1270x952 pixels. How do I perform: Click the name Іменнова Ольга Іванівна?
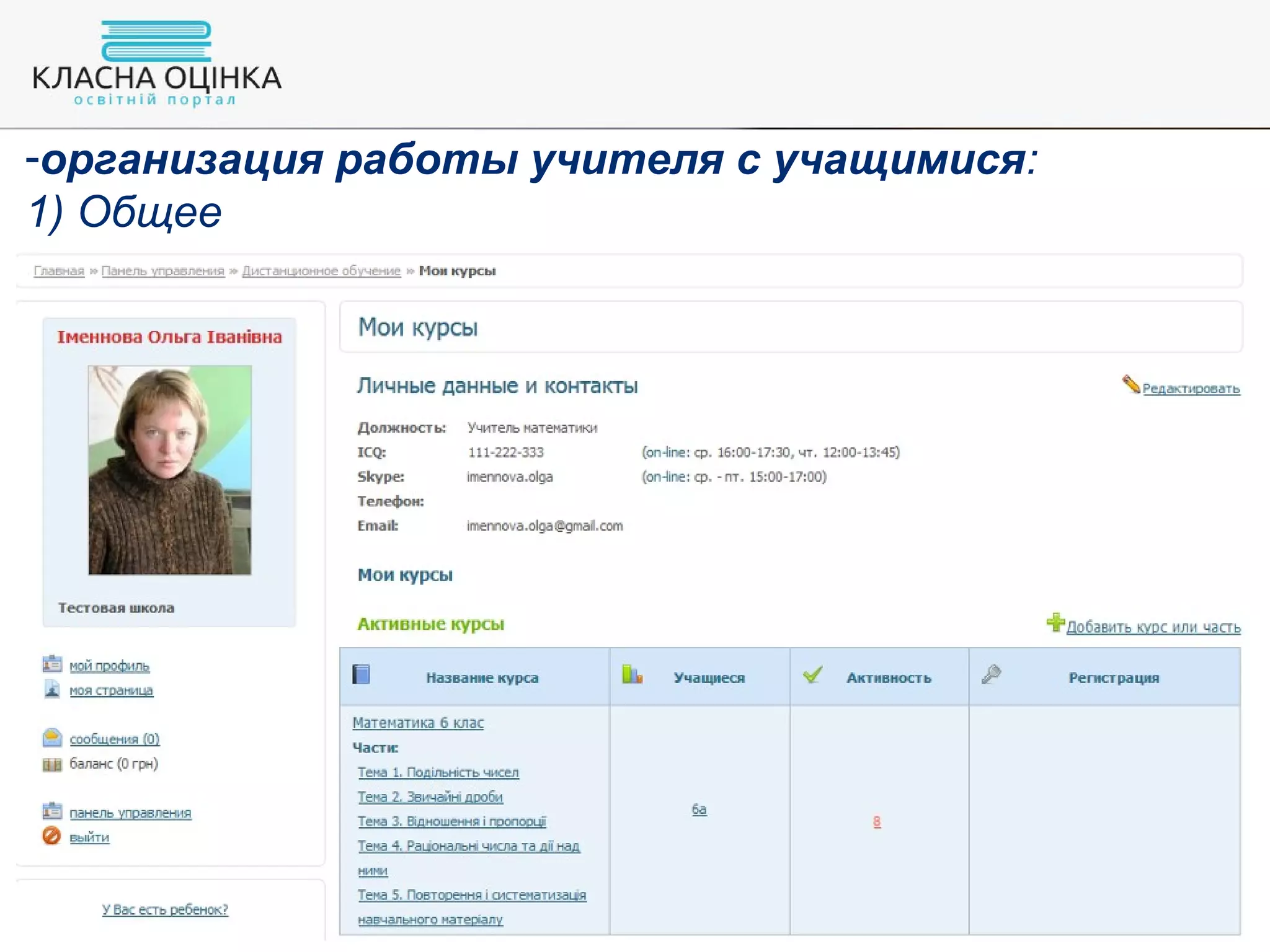coord(169,337)
